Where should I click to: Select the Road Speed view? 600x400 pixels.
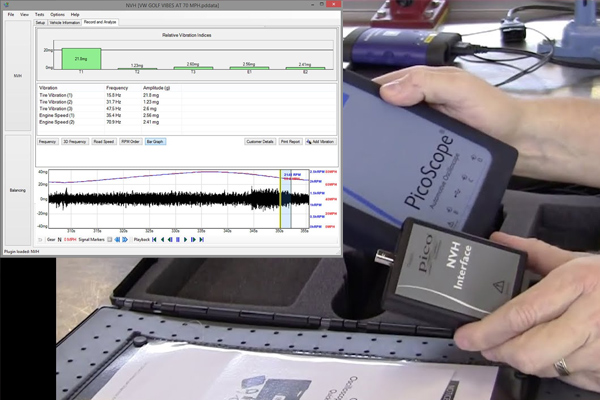point(104,142)
